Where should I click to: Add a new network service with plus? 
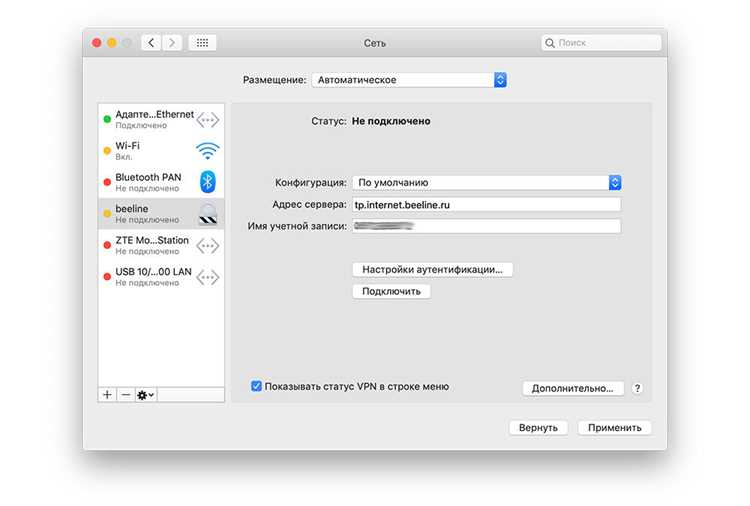[107, 395]
